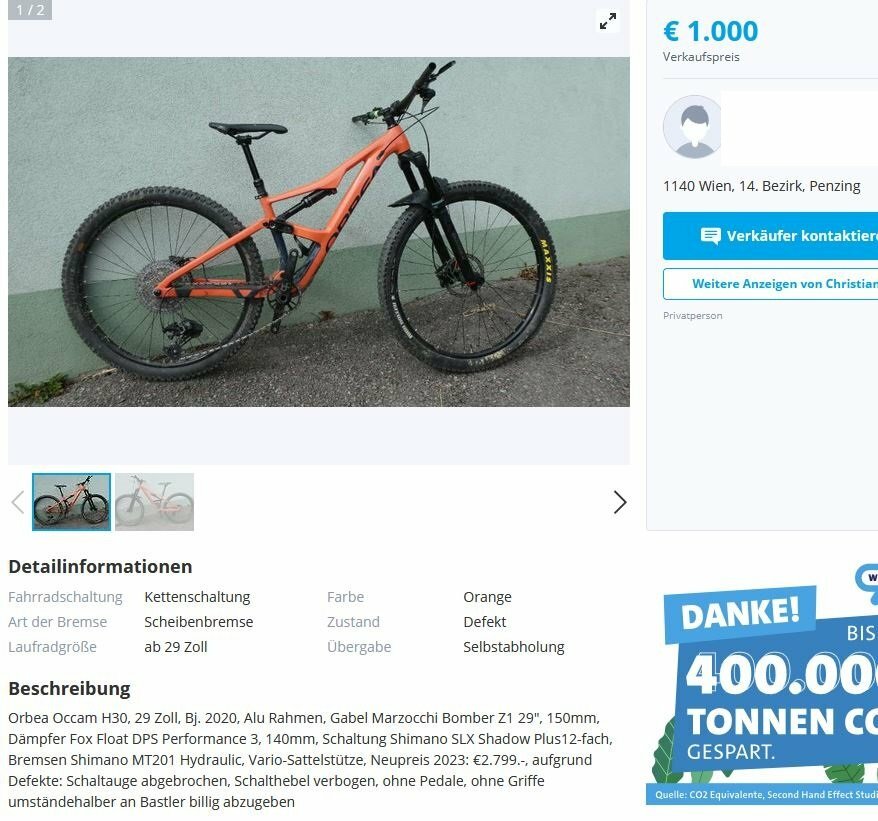This screenshot has height=821, width=878.
Task: Click the main Orbea bike photo
Action: (319, 232)
